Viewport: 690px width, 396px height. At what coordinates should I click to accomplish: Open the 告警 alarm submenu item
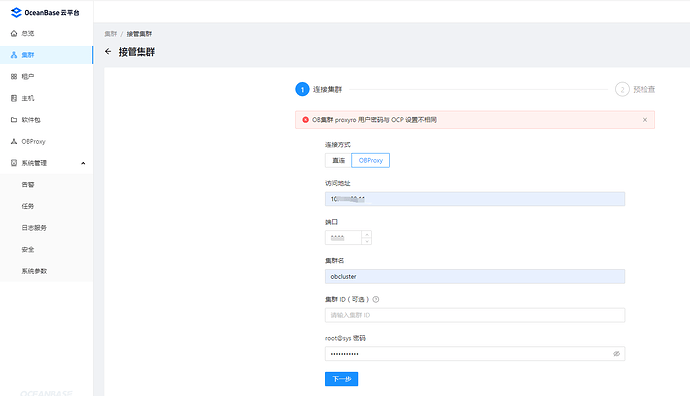coord(28,184)
